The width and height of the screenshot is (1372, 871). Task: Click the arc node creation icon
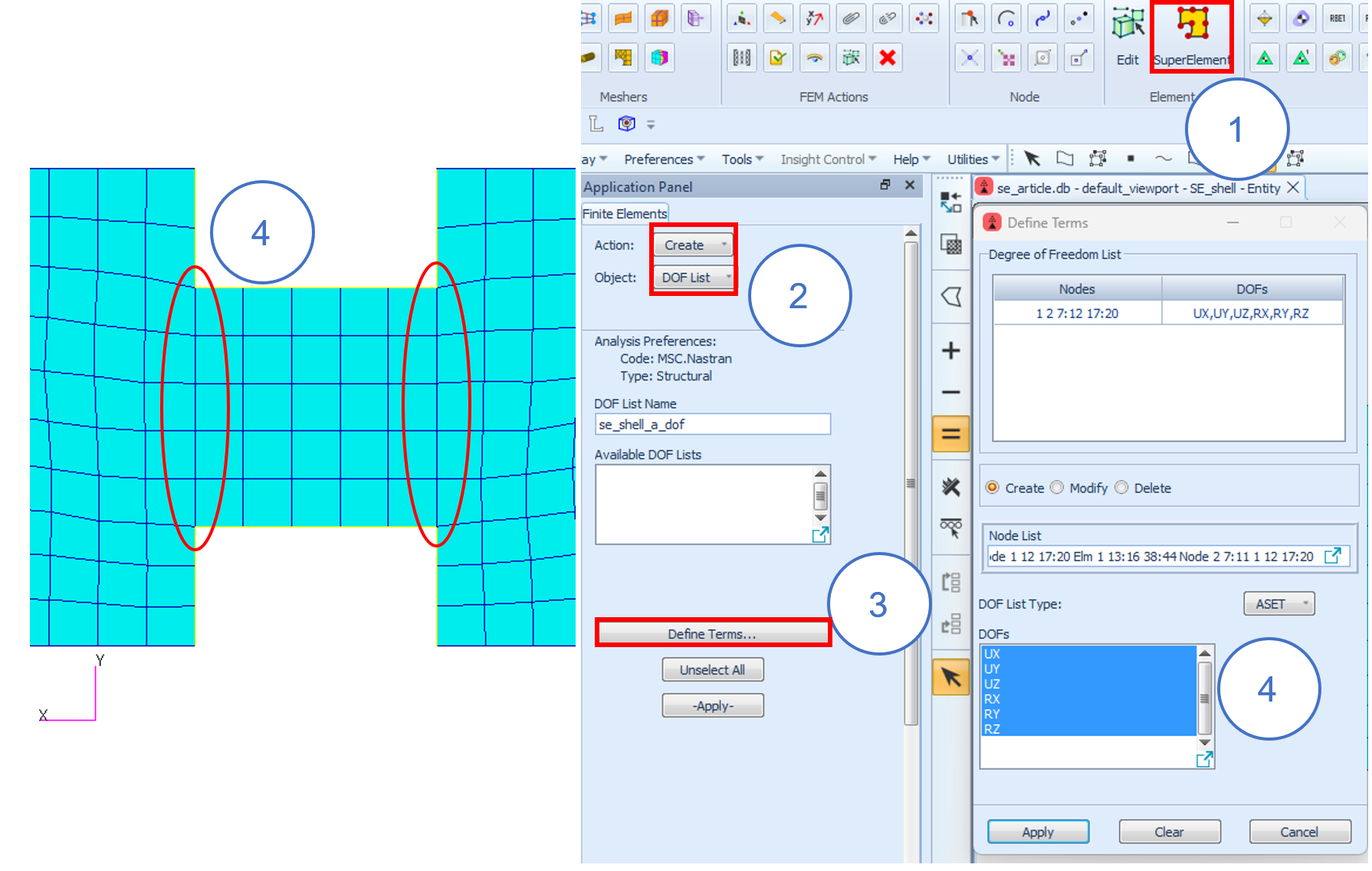[x=1006, y=18]
